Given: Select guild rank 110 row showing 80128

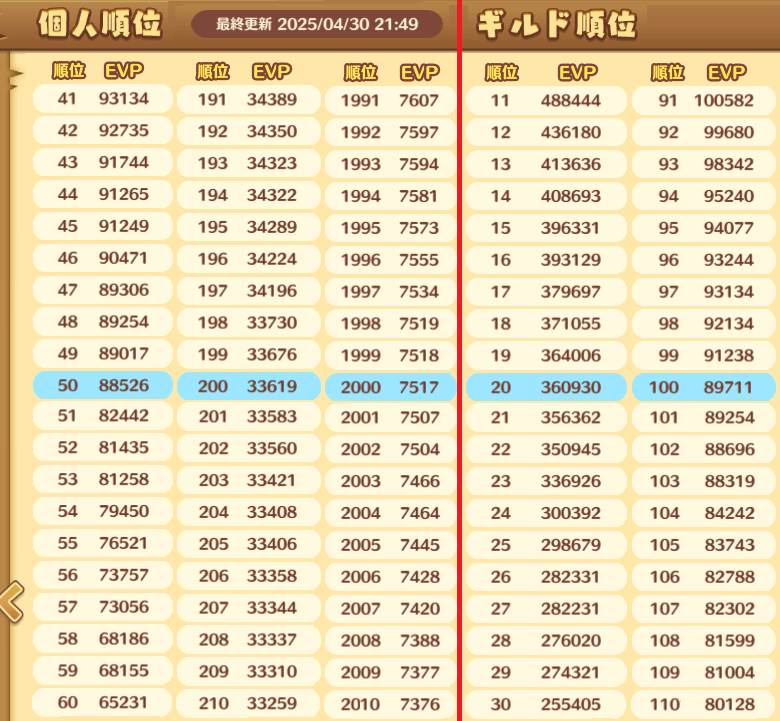Looking at the screenshot, I should (x=704, y=704).
